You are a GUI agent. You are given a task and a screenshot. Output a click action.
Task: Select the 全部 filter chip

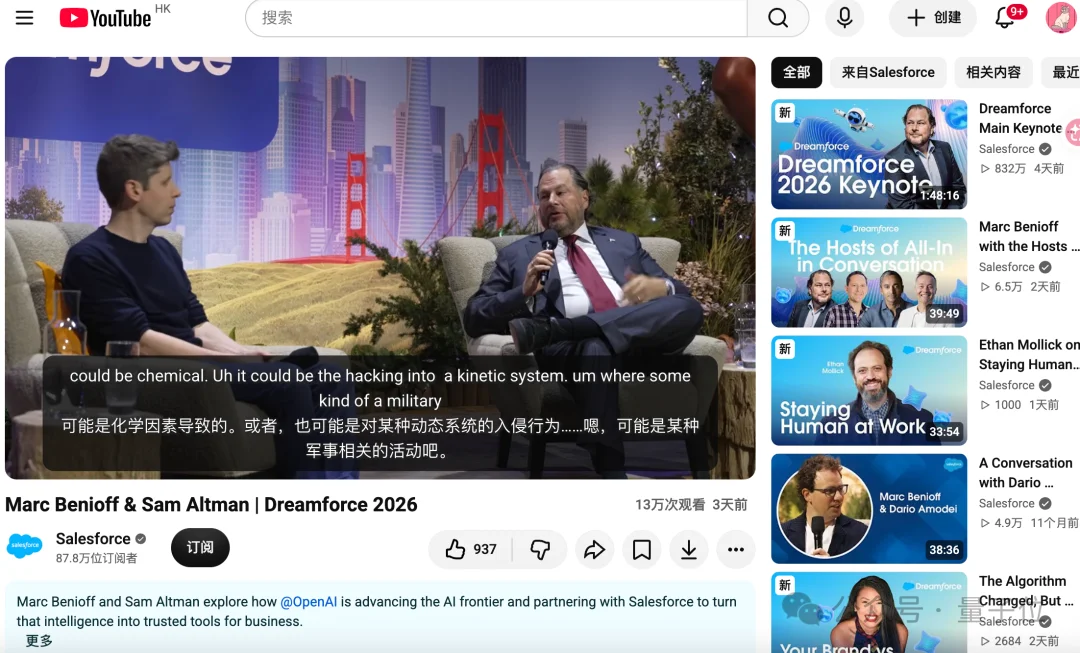(796, 72)
